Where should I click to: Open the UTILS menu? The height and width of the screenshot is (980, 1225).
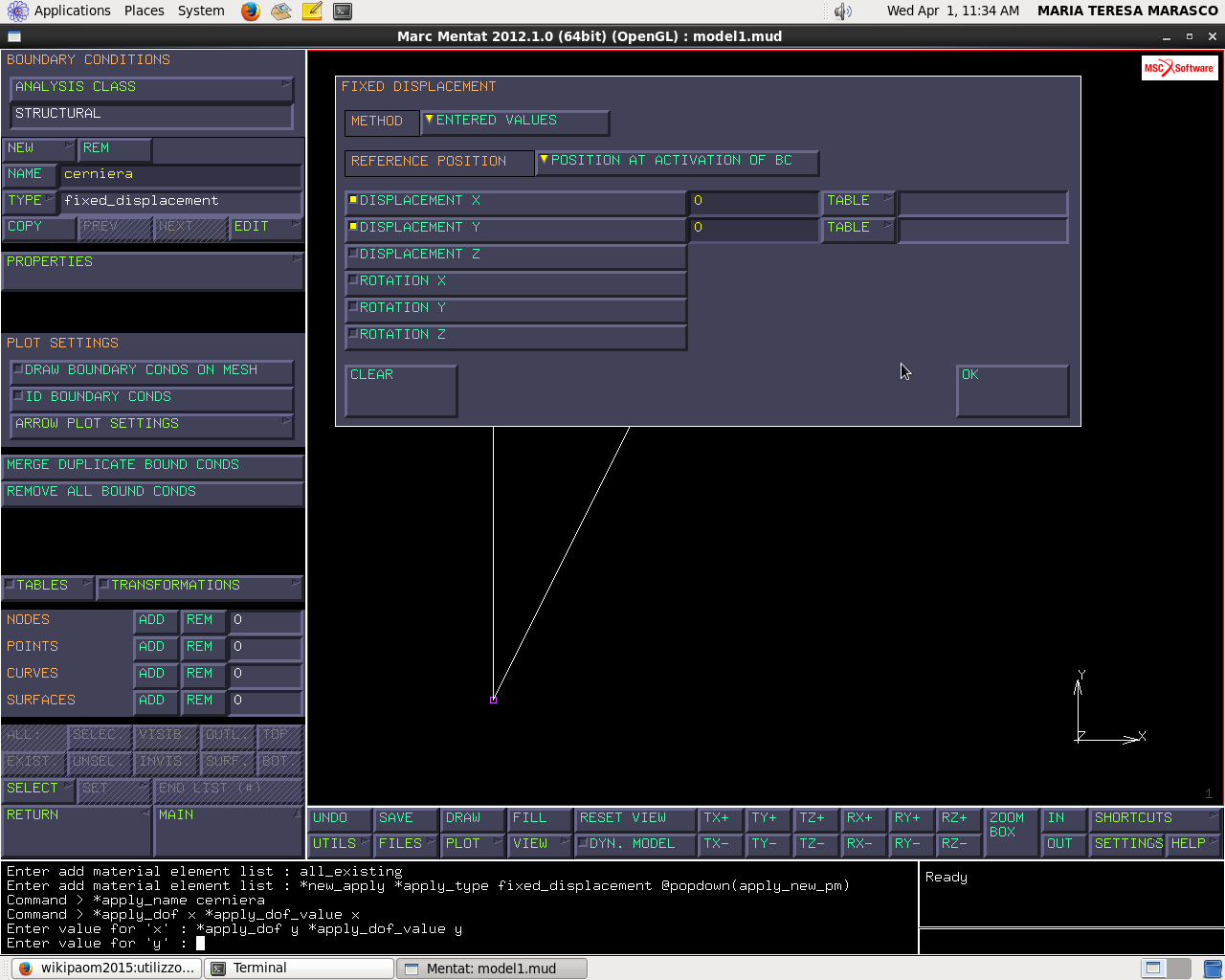click(340, 844)
